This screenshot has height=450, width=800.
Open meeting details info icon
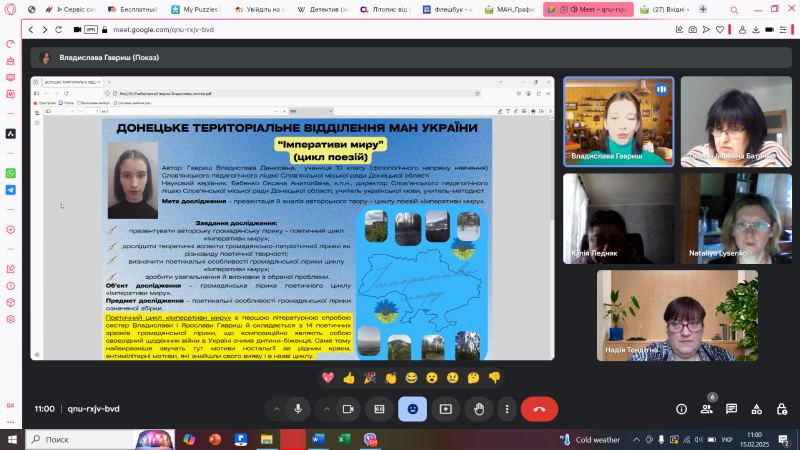[x=681, y=408]
